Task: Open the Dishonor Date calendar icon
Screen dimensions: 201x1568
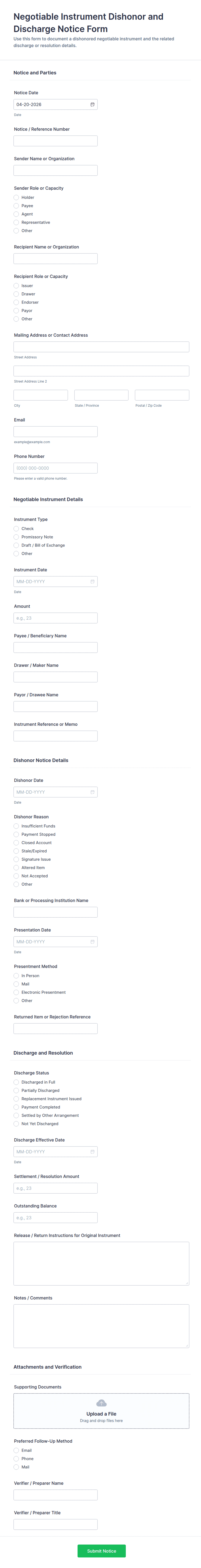Action: (x=93, y=792)
